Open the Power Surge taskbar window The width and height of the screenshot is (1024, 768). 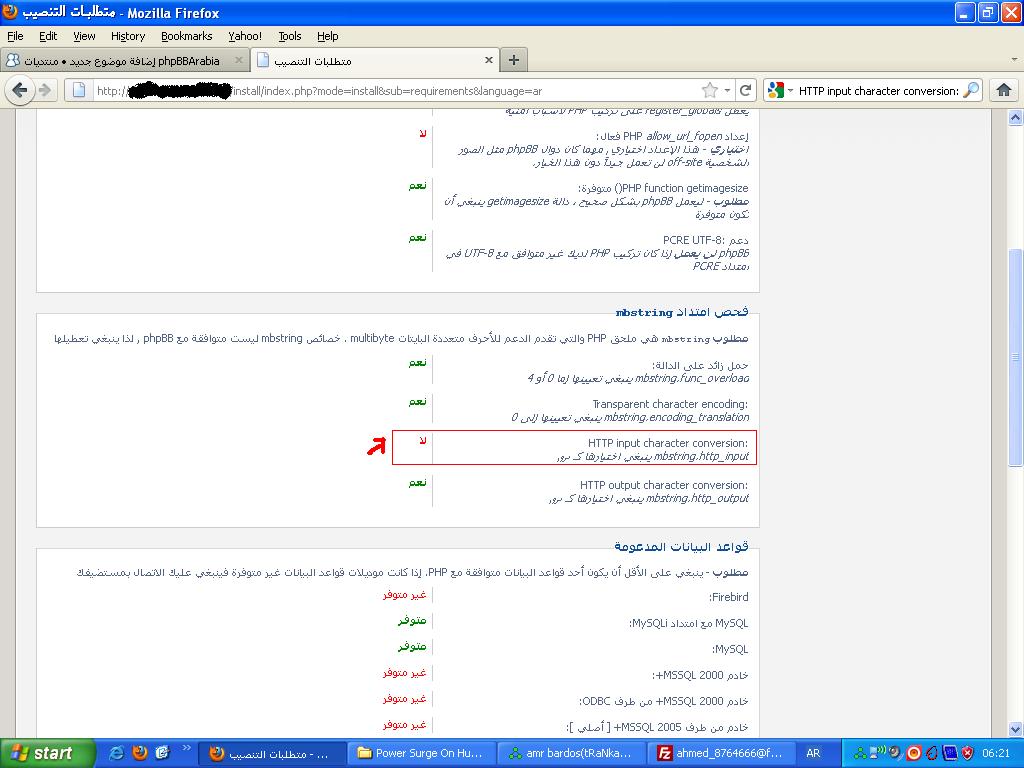pos(420,753)
